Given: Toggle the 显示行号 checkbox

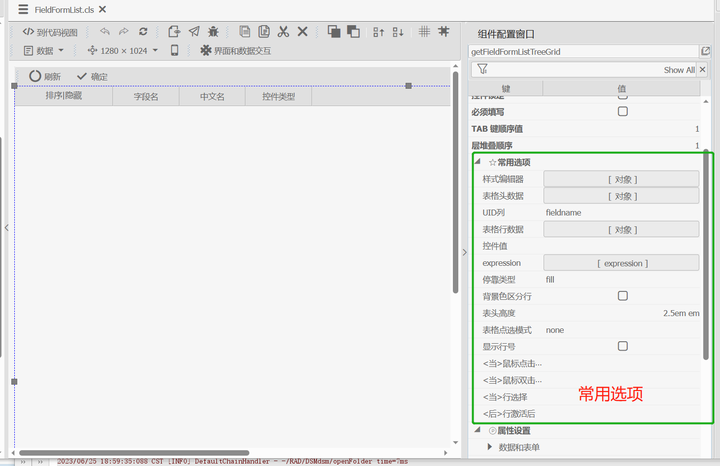Looking at the screenshot, I should click(623, 346).
